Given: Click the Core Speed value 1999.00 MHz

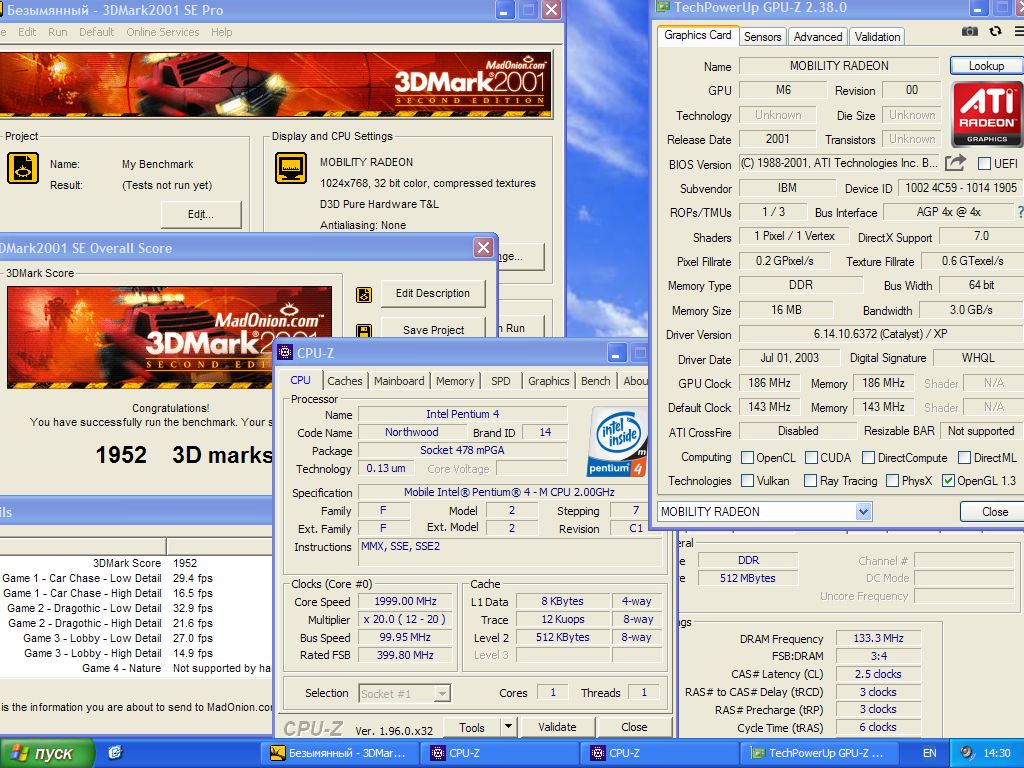Looking at the screenshot, I should click(405, 601).
